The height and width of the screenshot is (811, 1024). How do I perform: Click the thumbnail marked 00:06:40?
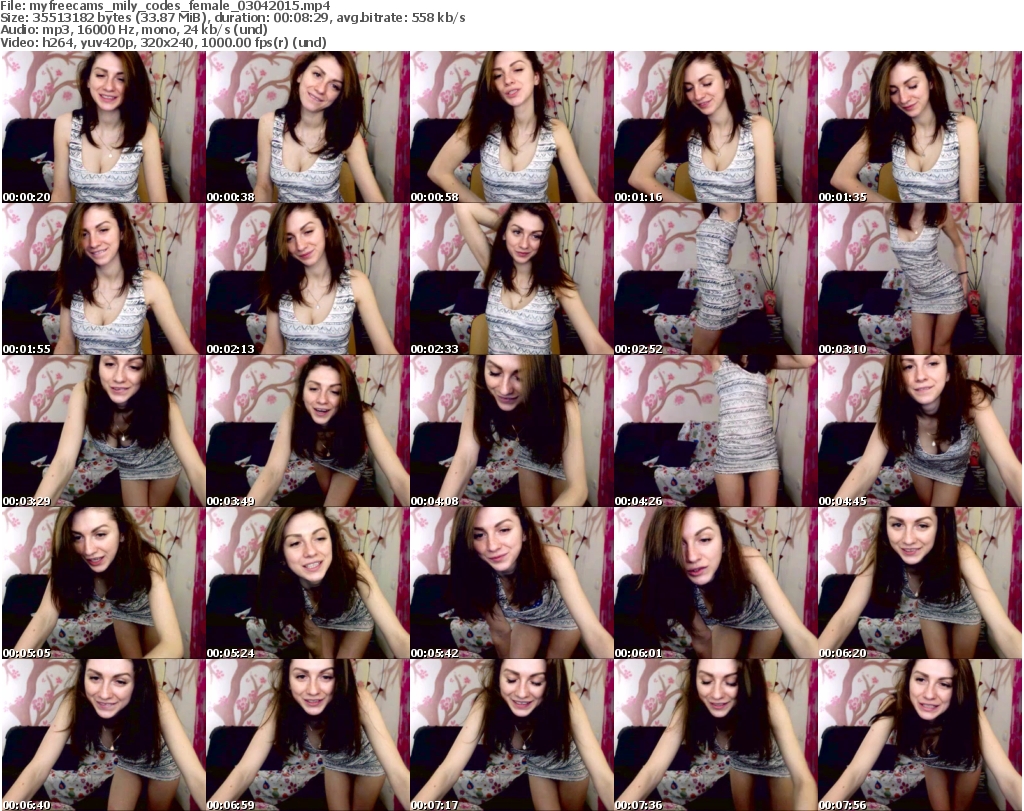pyautogui.click(x=103, y=735)
